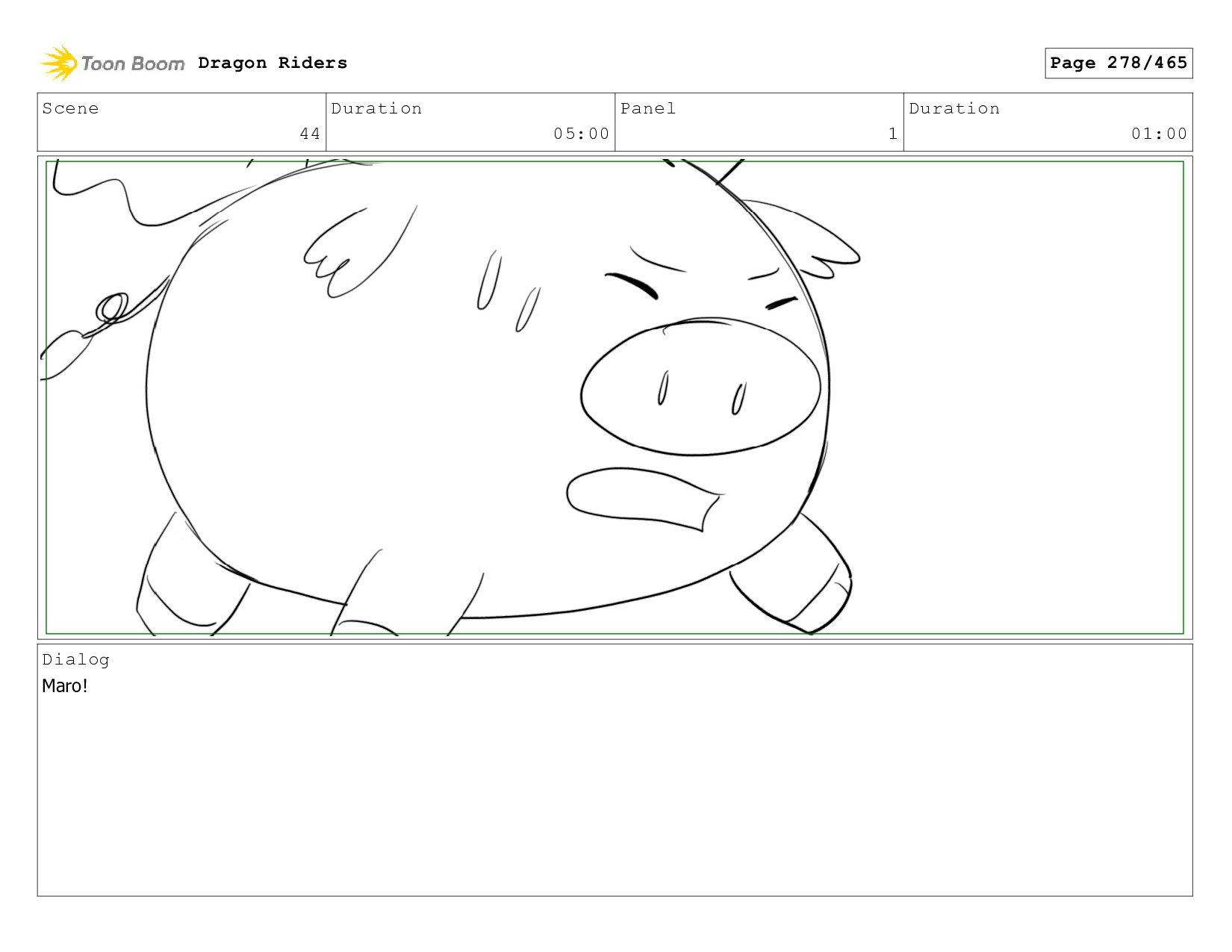Click the panel number 1
Image resolution: width=1232 pixels, height=952 pixels.
(892, 134)
